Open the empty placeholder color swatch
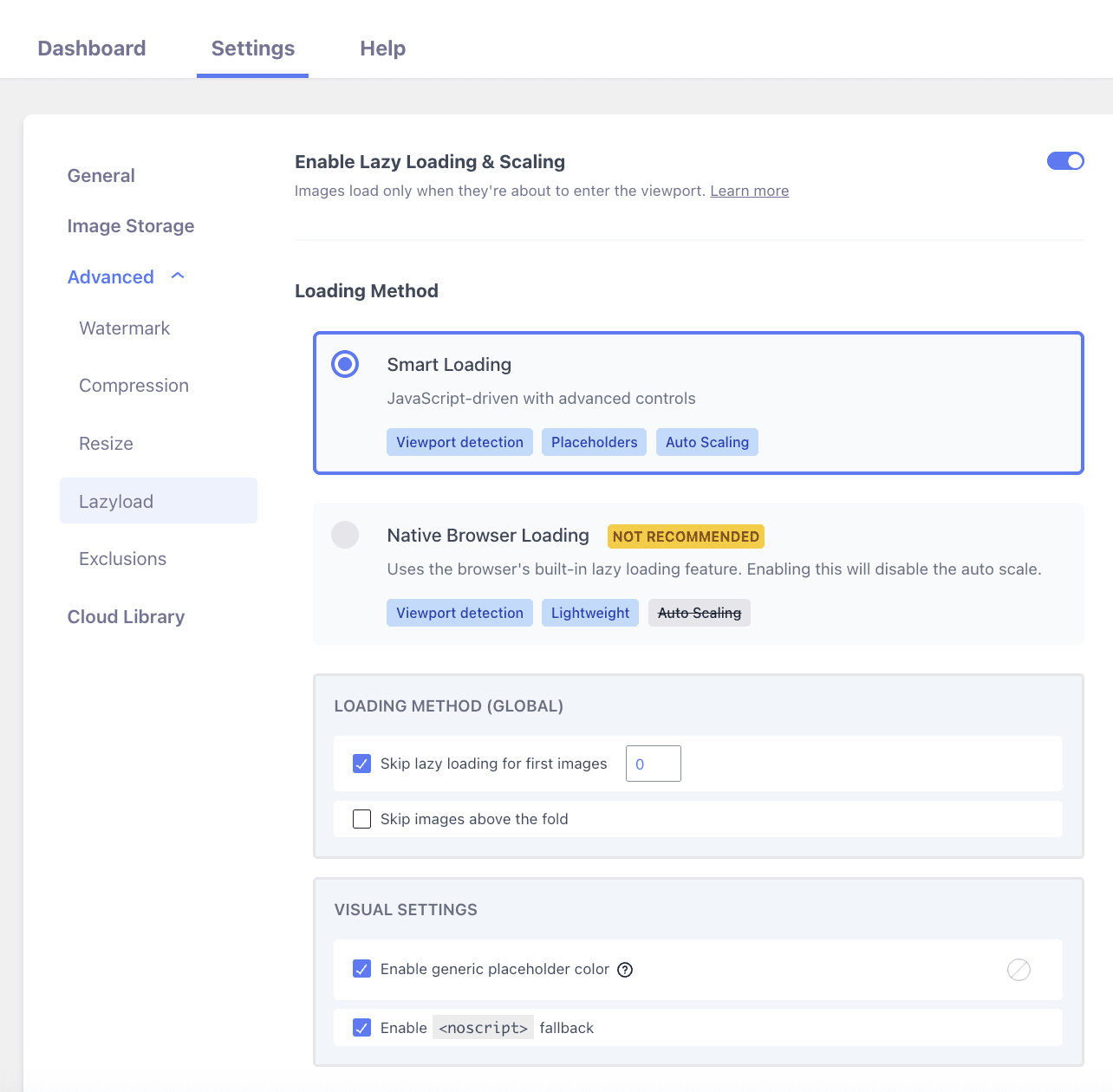This screenshot has width=1113, height=1092. tap(1019, 970)
